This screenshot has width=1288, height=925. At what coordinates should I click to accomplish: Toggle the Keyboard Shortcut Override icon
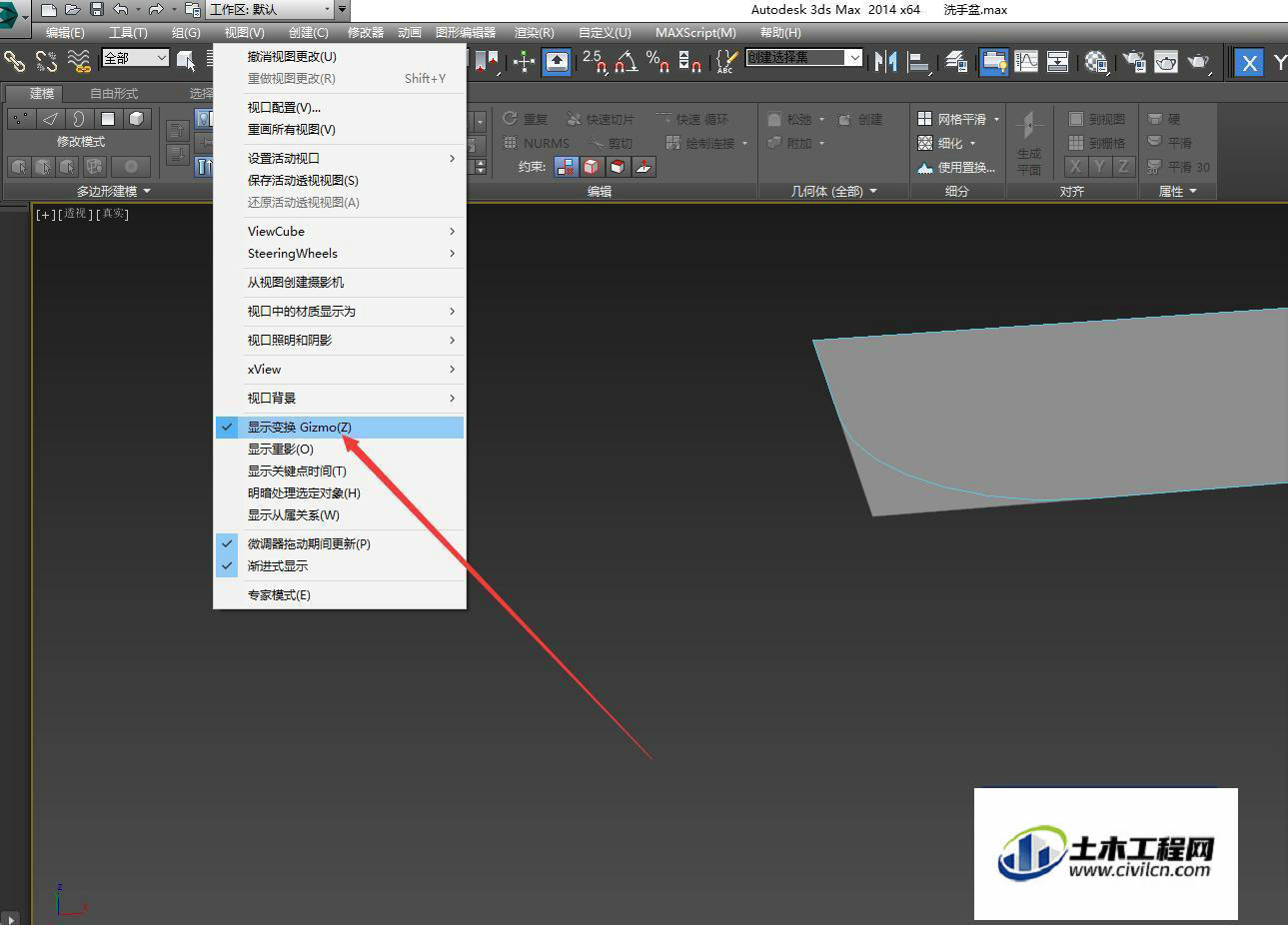tap(557, 62)
